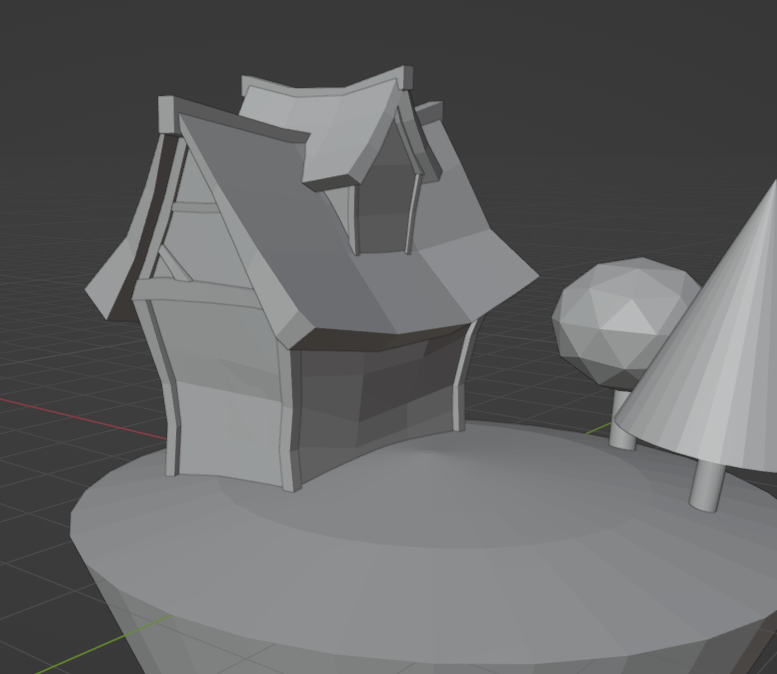Click the house's shaded side wall
The height and width of the screenshot is (674, 777).
pyautogui.click(x=380, y=390)
